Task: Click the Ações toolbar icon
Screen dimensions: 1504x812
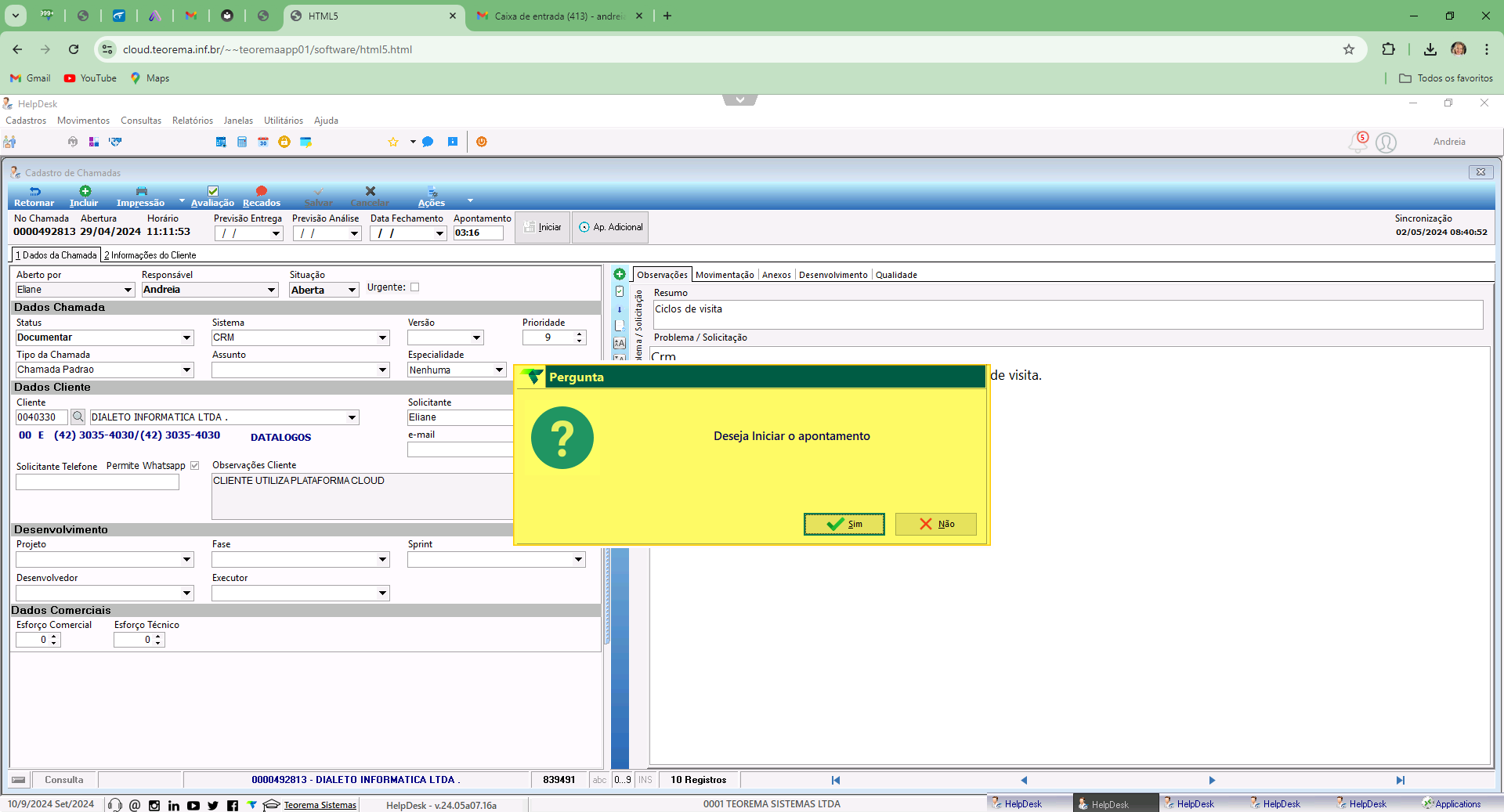Action: point(432,192)
